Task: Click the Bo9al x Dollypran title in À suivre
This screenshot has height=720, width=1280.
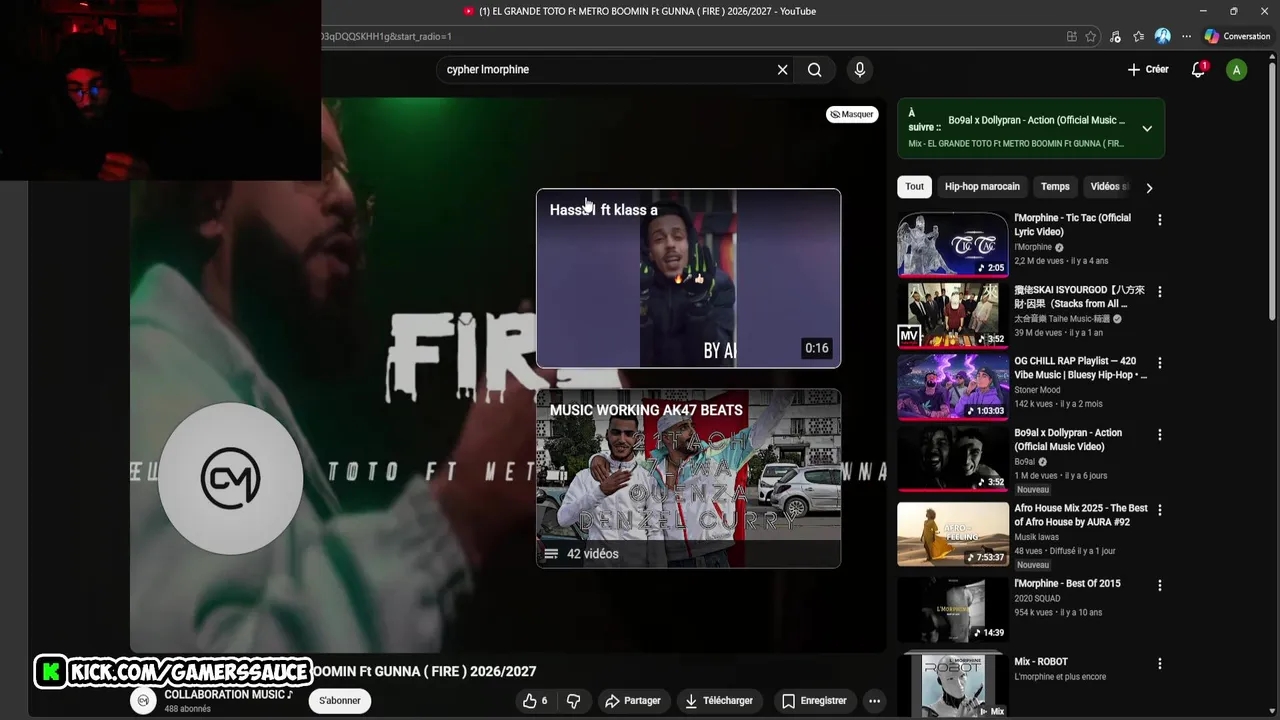Action: point(1036,120)
